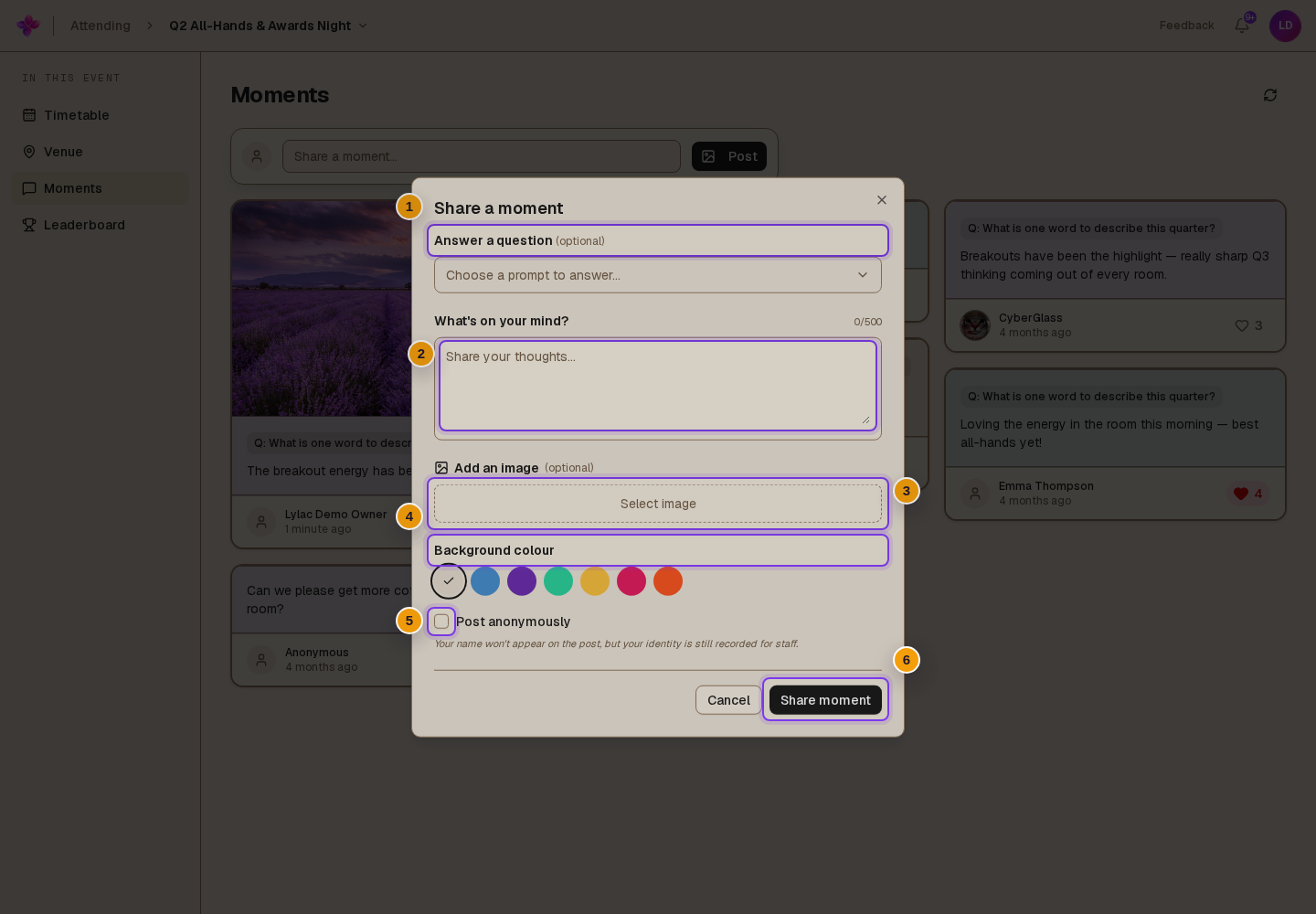Image resolution: width=1316 pixels, height=914 pixels.
Task: Close the Share a moment dialog
Action: 882,200
